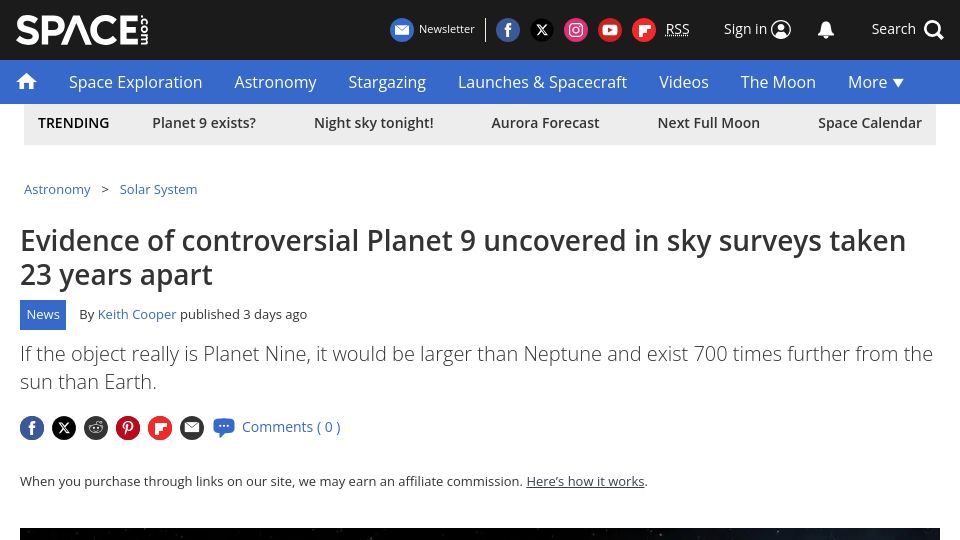Viewport: 960px width, 540px height.
Task: Click the Sign in text
Action: (745, 29)
